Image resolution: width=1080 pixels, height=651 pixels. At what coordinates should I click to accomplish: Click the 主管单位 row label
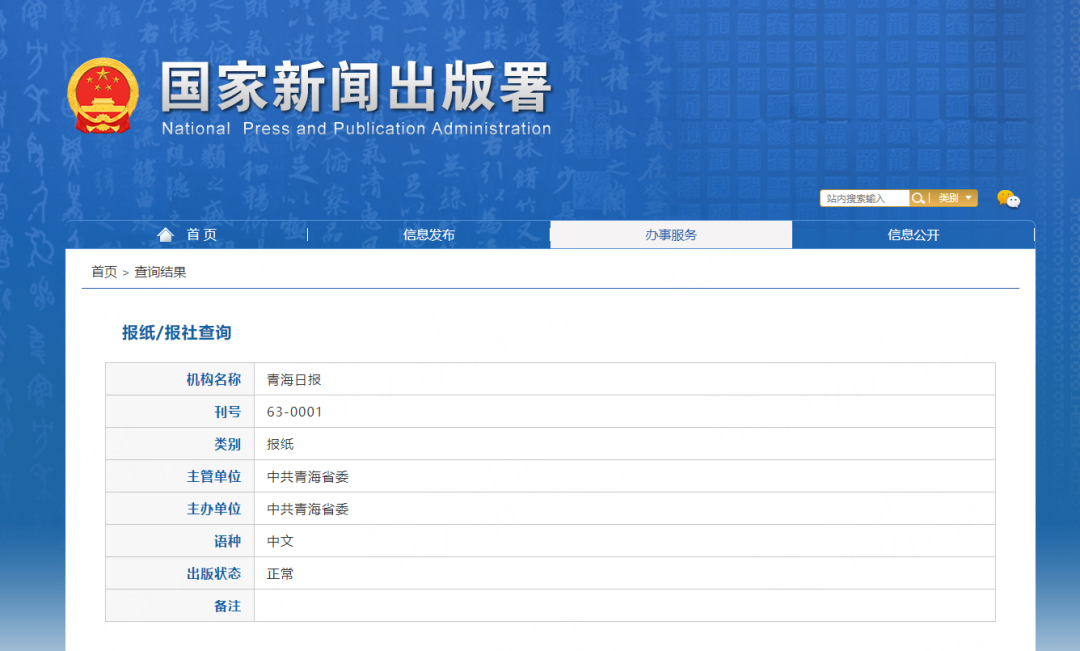click(214, 477)
